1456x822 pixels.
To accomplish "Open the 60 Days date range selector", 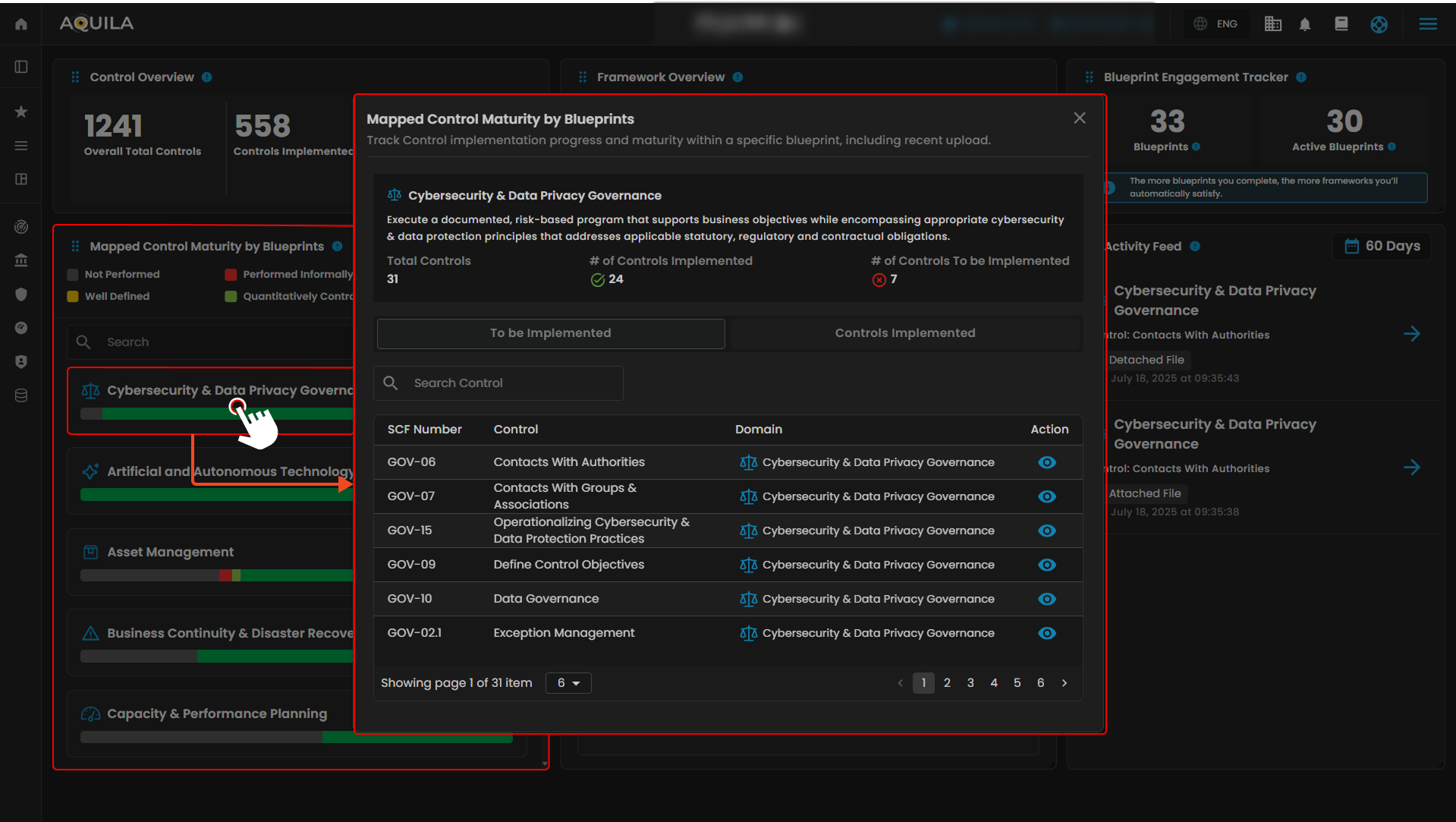I will click(1382, 246).
